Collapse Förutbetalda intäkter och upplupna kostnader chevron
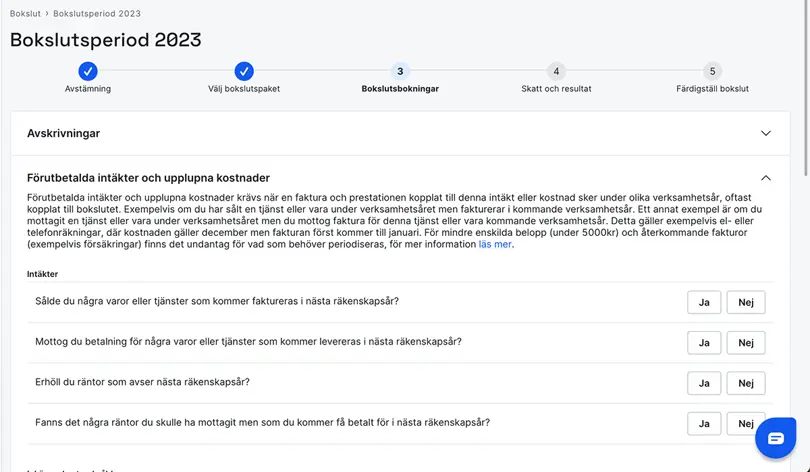Screen dimensions: 810x472 [766, 178]
